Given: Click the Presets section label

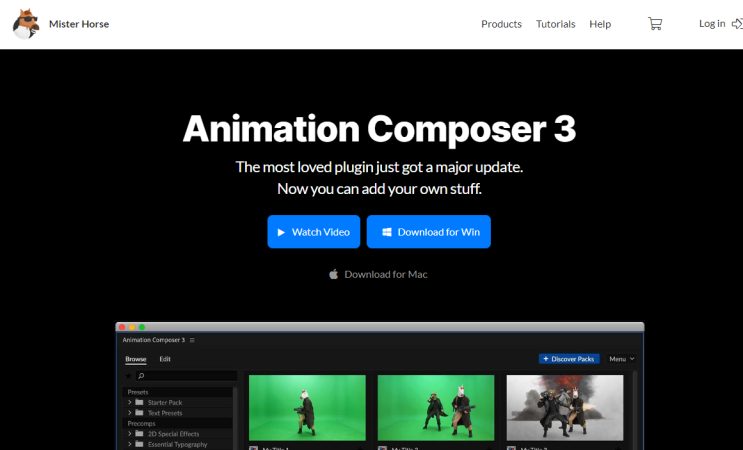Looking at the screenshot, I should pos(138,392).
